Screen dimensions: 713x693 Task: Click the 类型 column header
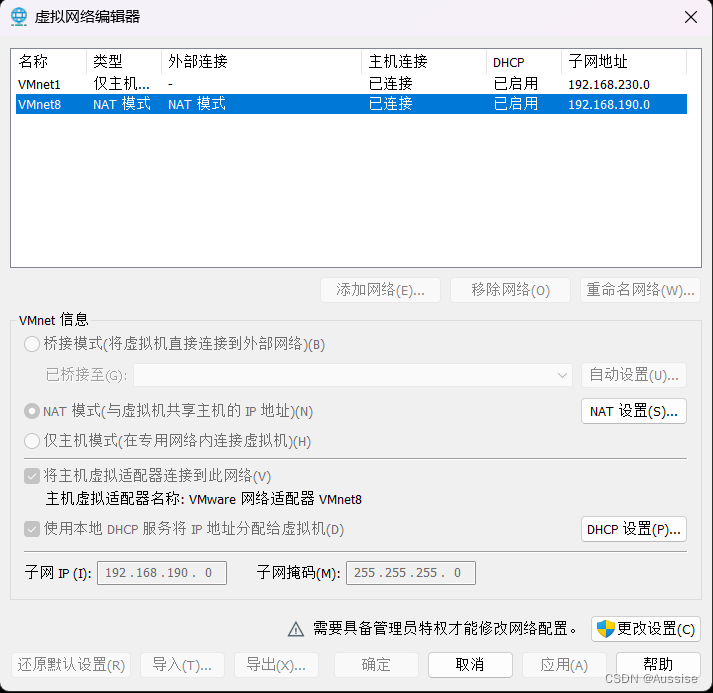click(124, 61)
